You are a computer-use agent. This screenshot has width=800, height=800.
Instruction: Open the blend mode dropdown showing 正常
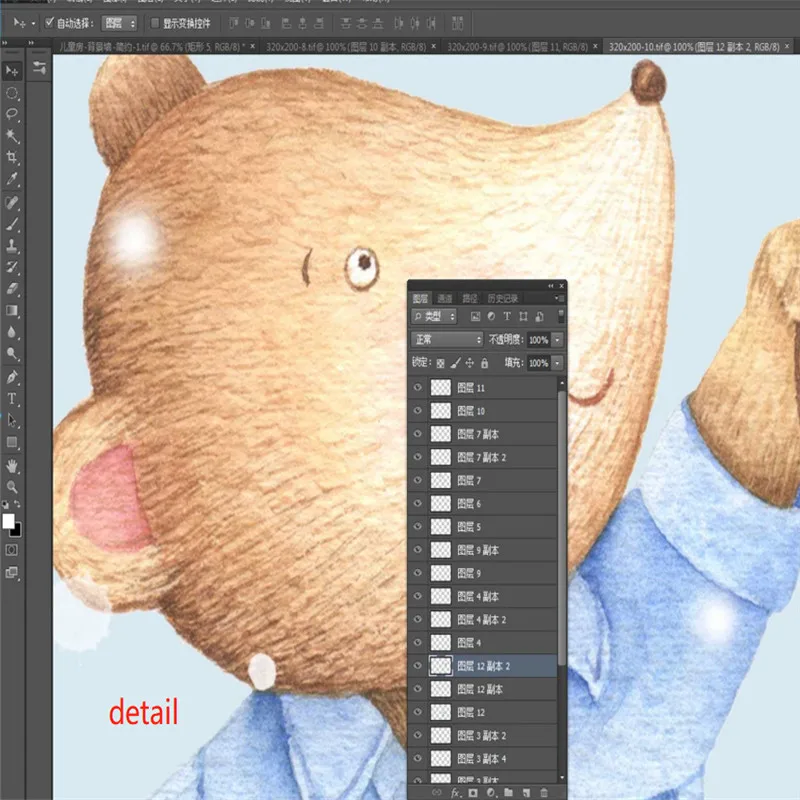tap(448, 340)
